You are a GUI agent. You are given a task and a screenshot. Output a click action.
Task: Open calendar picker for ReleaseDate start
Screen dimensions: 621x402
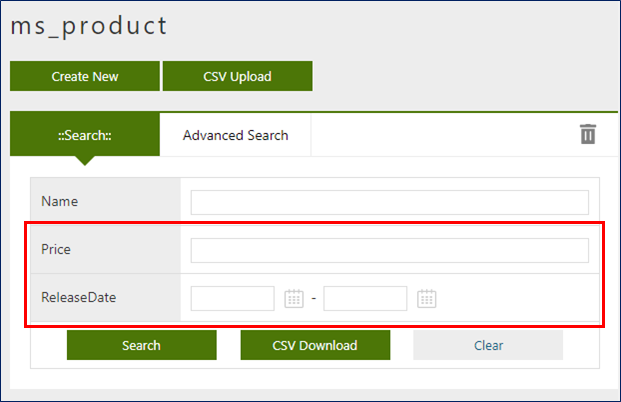tap(294, 299)
